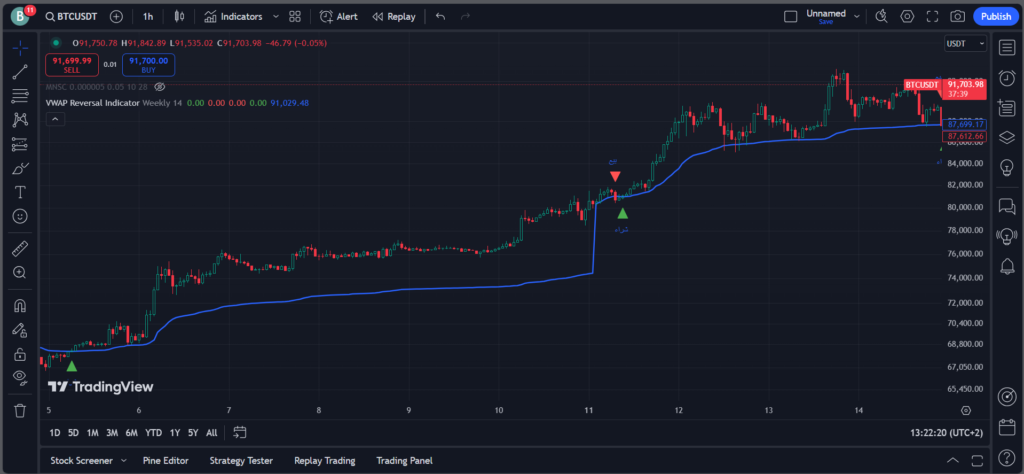Open the object tree layers icon
Viewport: 1024px width, 474px height.
[1007, 136]
